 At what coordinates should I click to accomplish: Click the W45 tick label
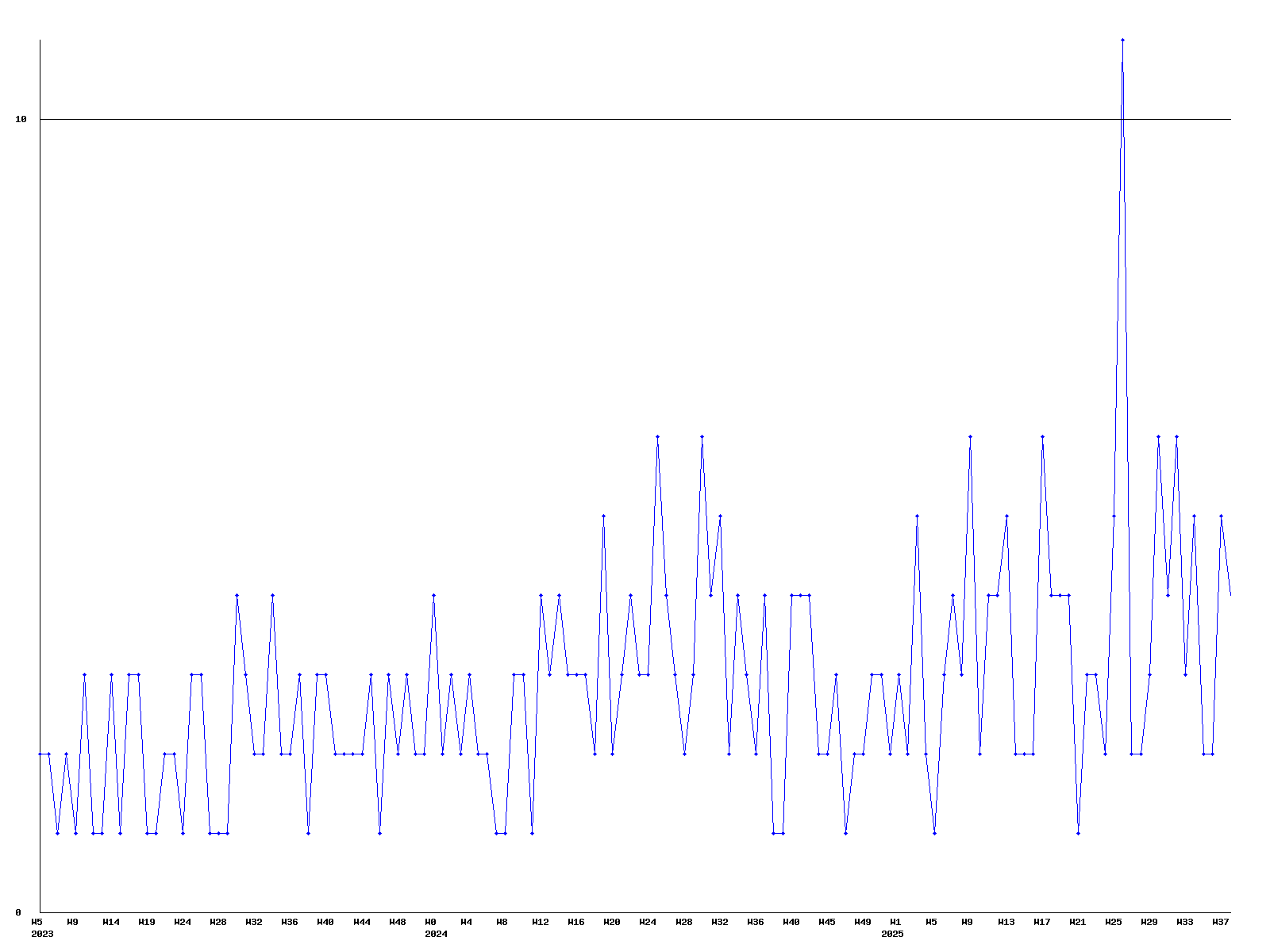point(827,922)
